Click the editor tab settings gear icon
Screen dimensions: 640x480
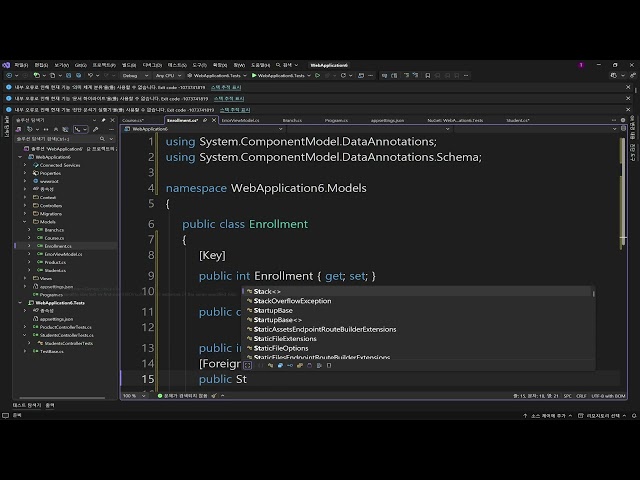pyautogui.click(x=623, y=120)
